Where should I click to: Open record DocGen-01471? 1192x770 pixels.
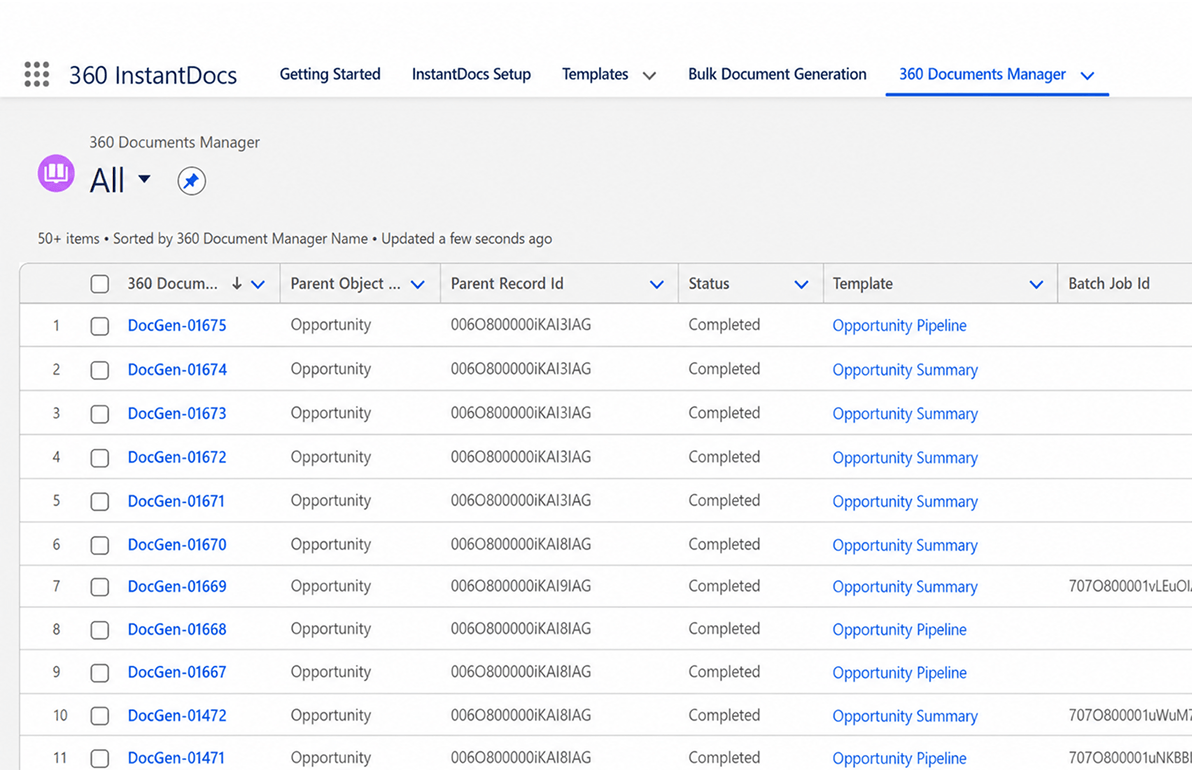(176, 758)
